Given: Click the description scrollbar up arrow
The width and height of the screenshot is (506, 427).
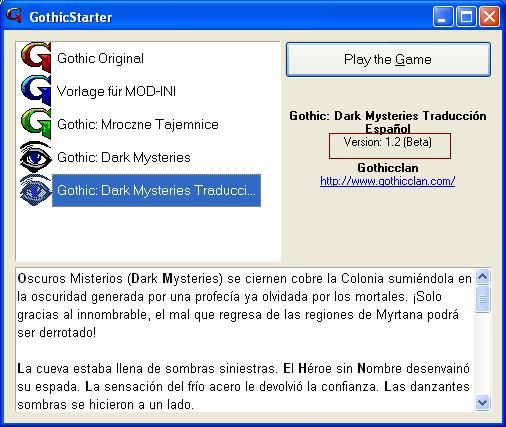Looking at the screenshot, I should click(x=482, y=276).
